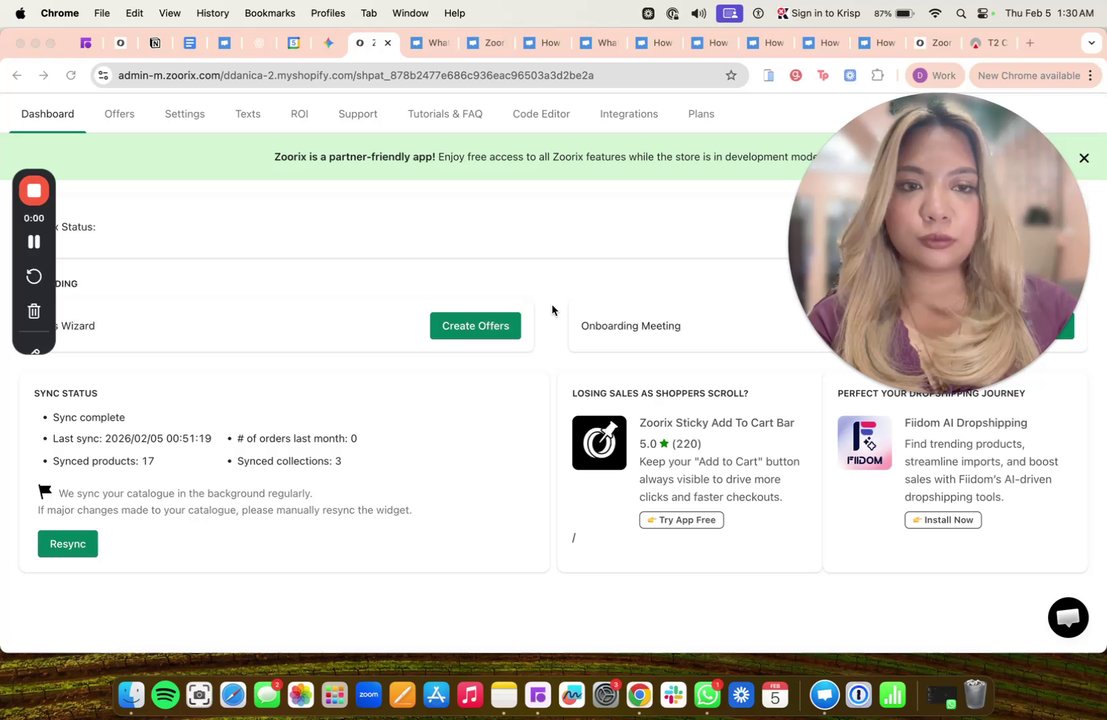Open Zoom from the dock
The height and width of the screenshot is (720, 1107).
click(369, 695)
